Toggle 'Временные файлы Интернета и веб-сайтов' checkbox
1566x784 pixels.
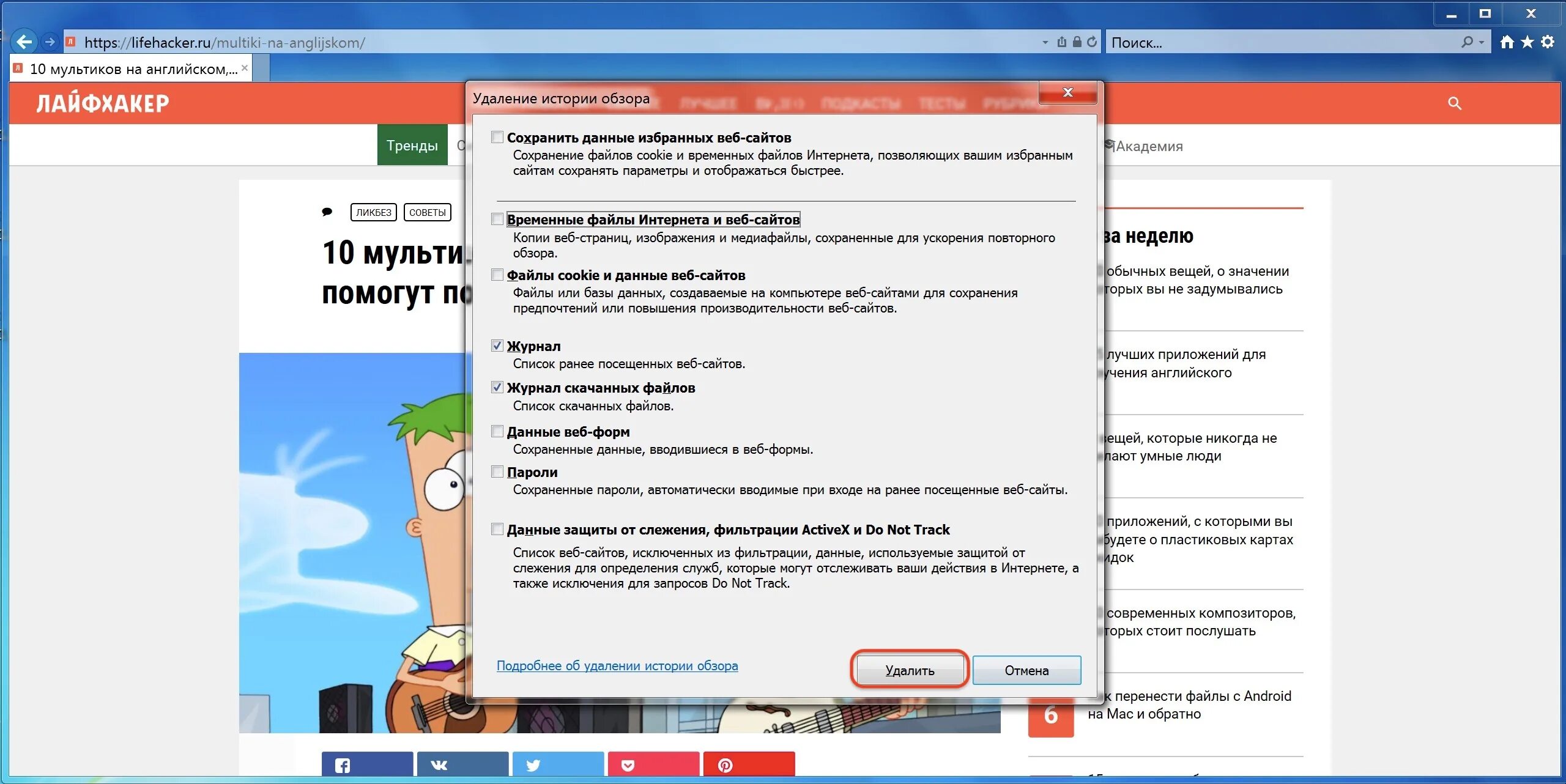click(497, 219)
